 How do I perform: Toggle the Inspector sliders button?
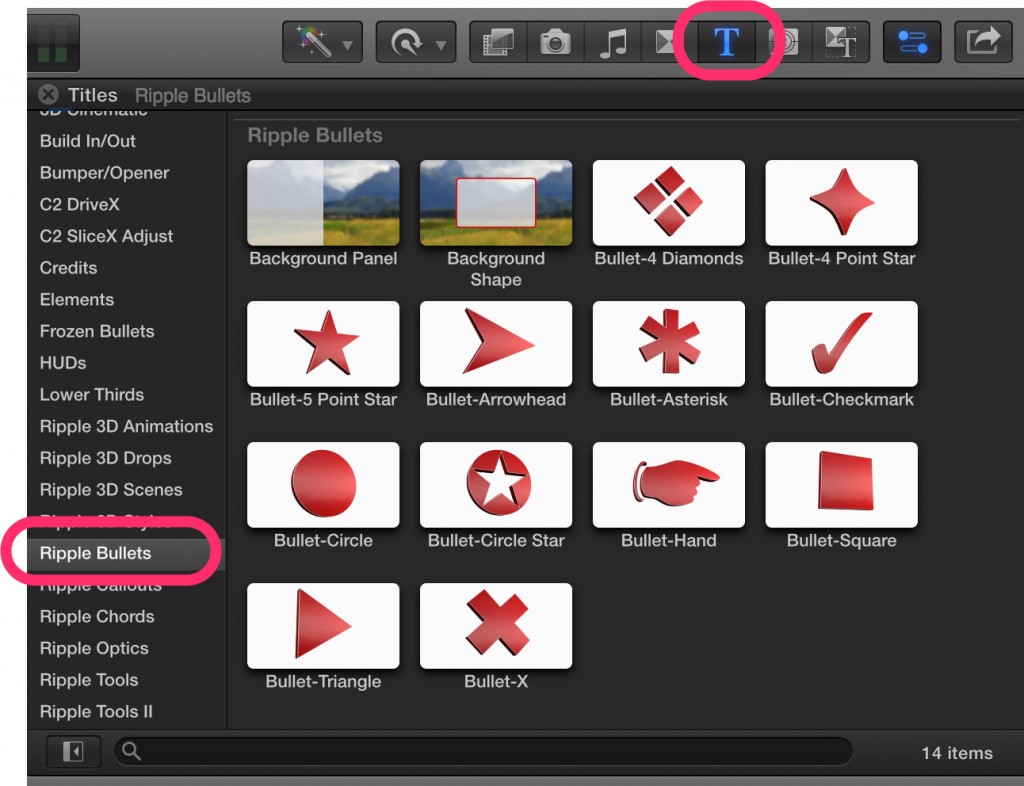point(912,42)
